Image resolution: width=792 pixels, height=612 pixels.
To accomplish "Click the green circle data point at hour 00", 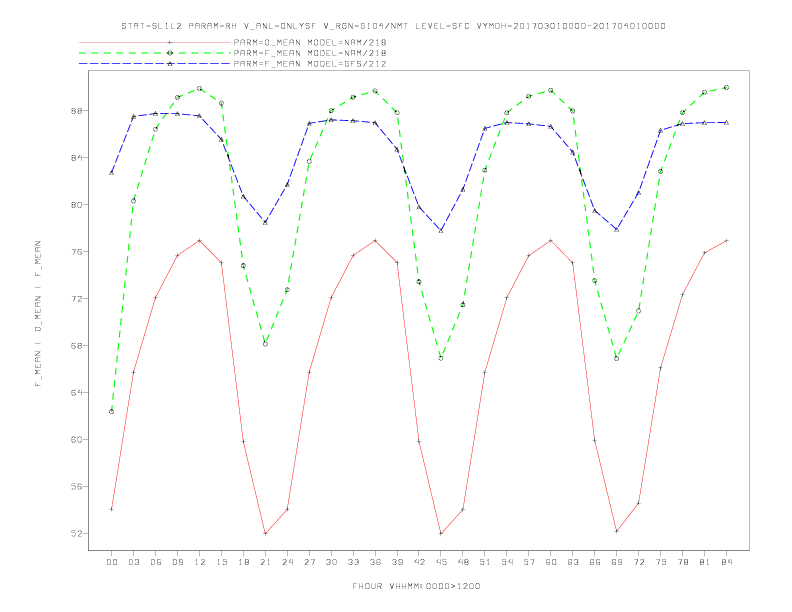I will [112, 412].
